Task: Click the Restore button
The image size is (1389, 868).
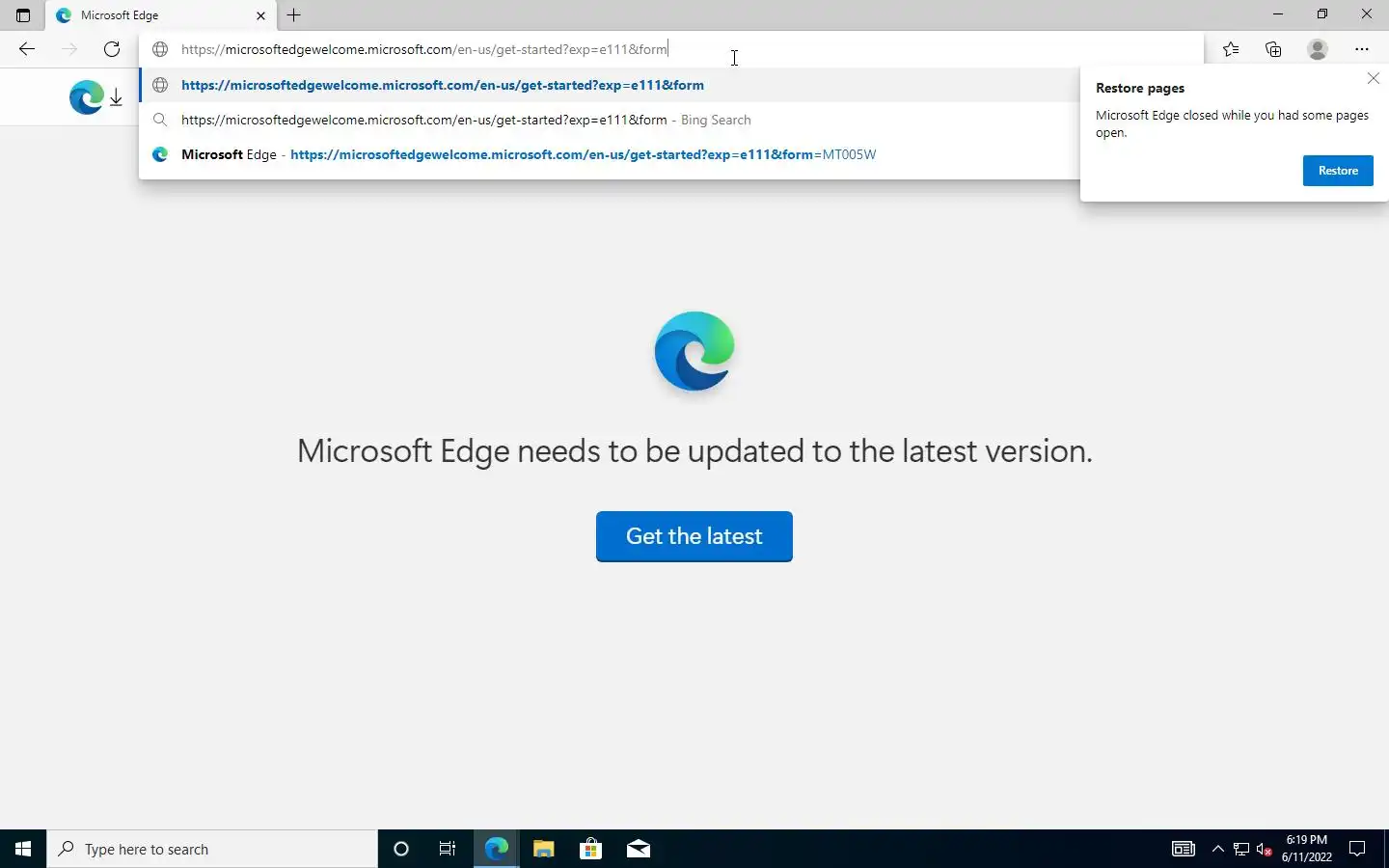Action: [x=1338, y=171]
